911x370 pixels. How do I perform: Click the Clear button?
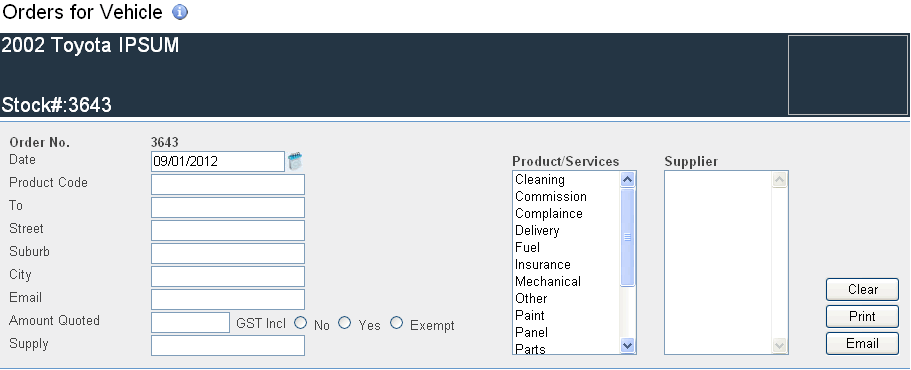[x=862, y=289]
